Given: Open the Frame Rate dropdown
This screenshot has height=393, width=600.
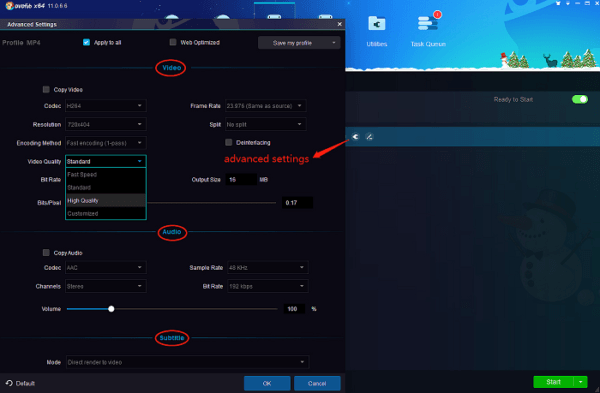Looking at the screenshot, I should pyautogui.click(x=266, y=106).
